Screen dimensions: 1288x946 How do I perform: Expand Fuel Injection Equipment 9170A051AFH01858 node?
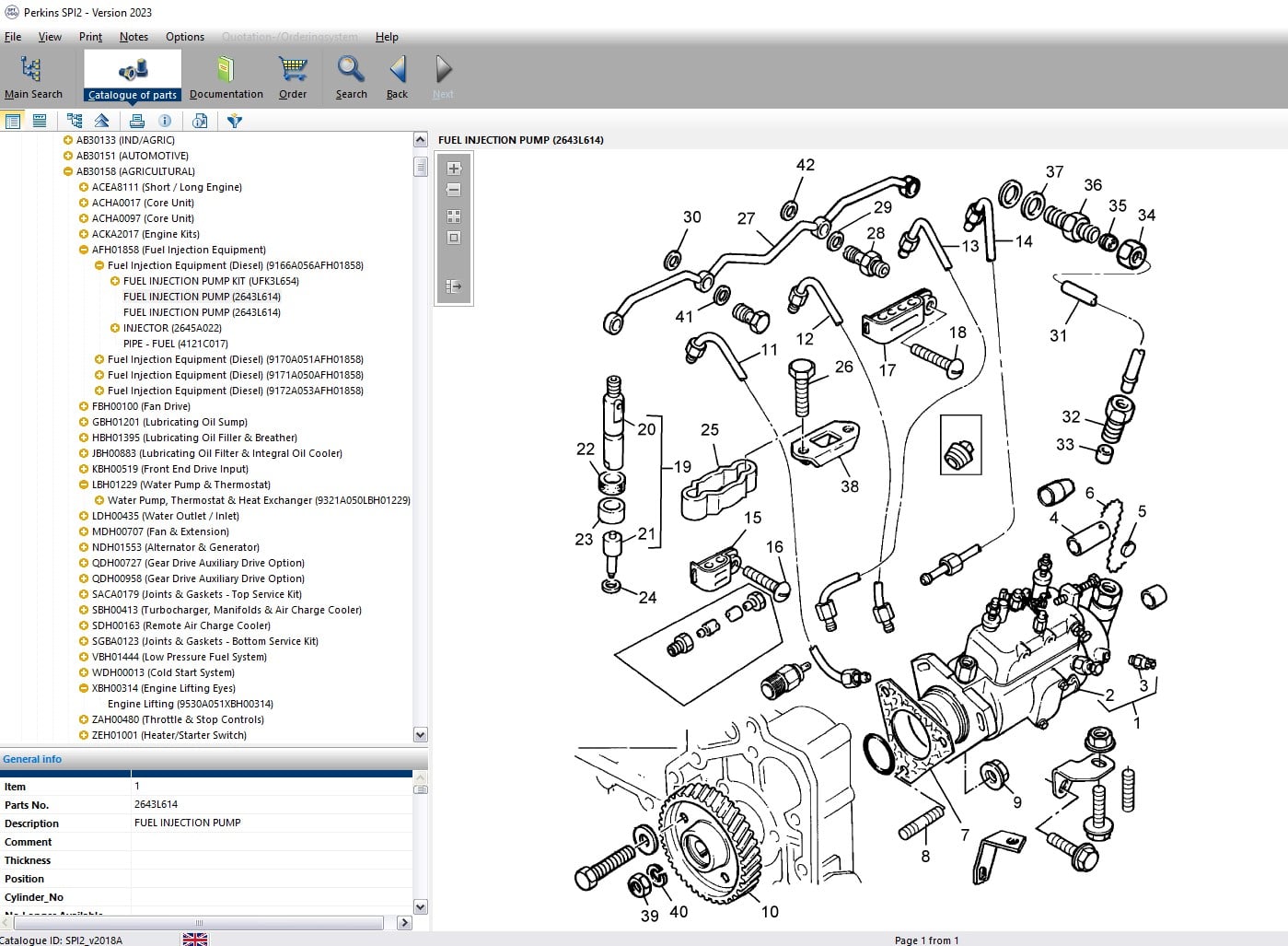tap(99, 359)
